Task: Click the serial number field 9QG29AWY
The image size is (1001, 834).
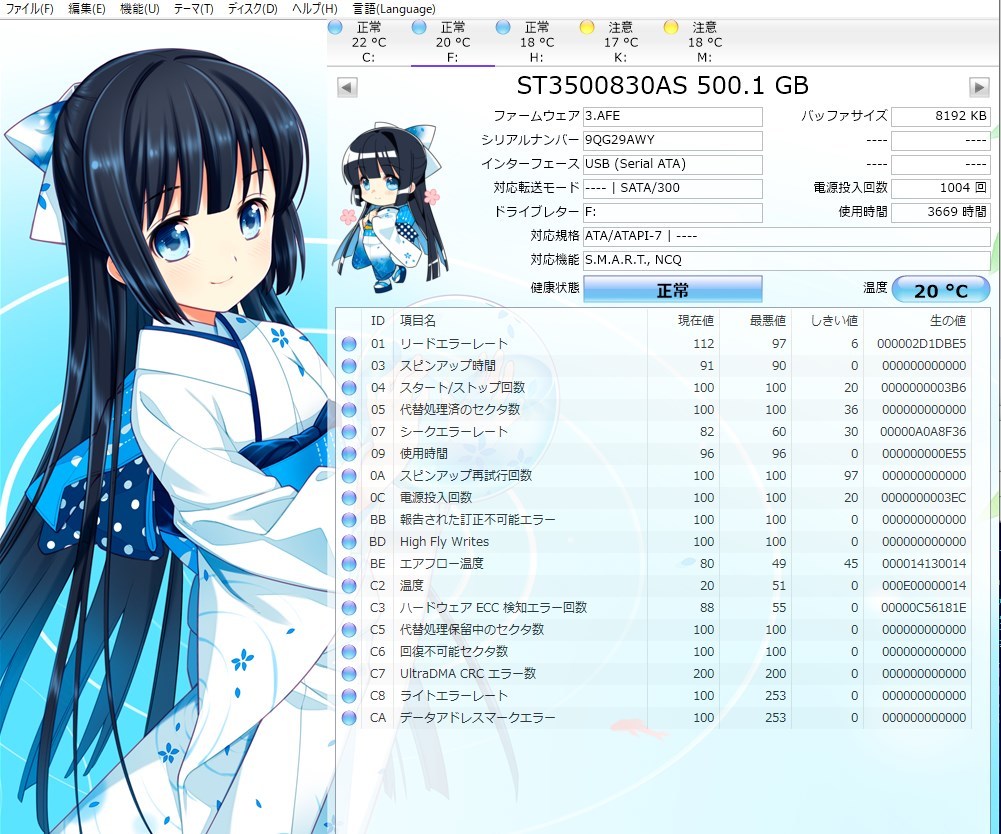Action: click(673, 140)
